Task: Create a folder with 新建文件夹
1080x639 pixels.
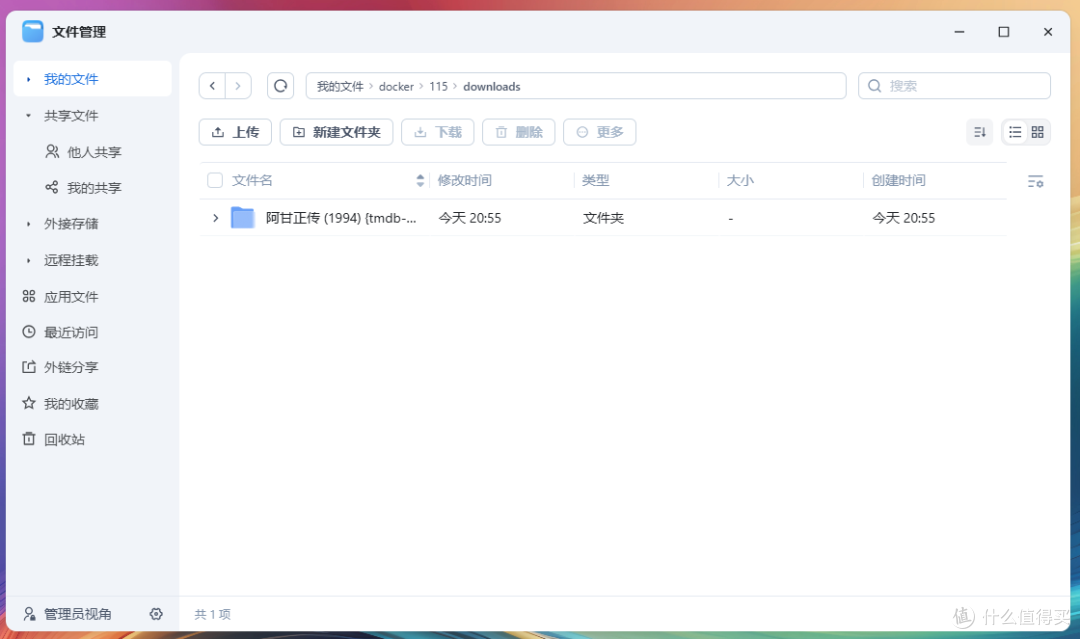Action: [336, 131]
